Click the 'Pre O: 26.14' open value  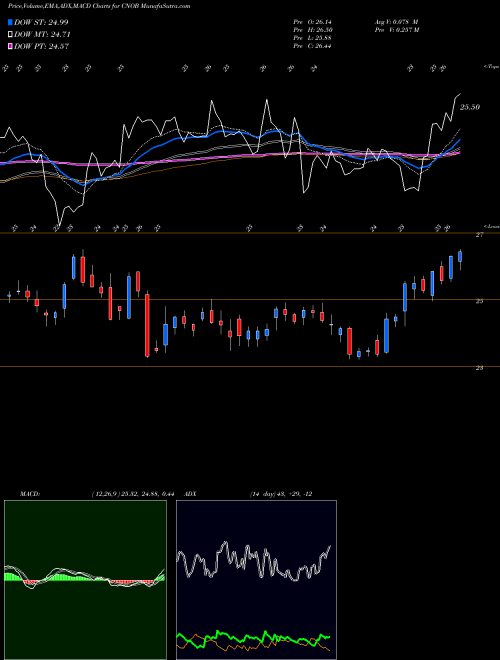[312, 22]
